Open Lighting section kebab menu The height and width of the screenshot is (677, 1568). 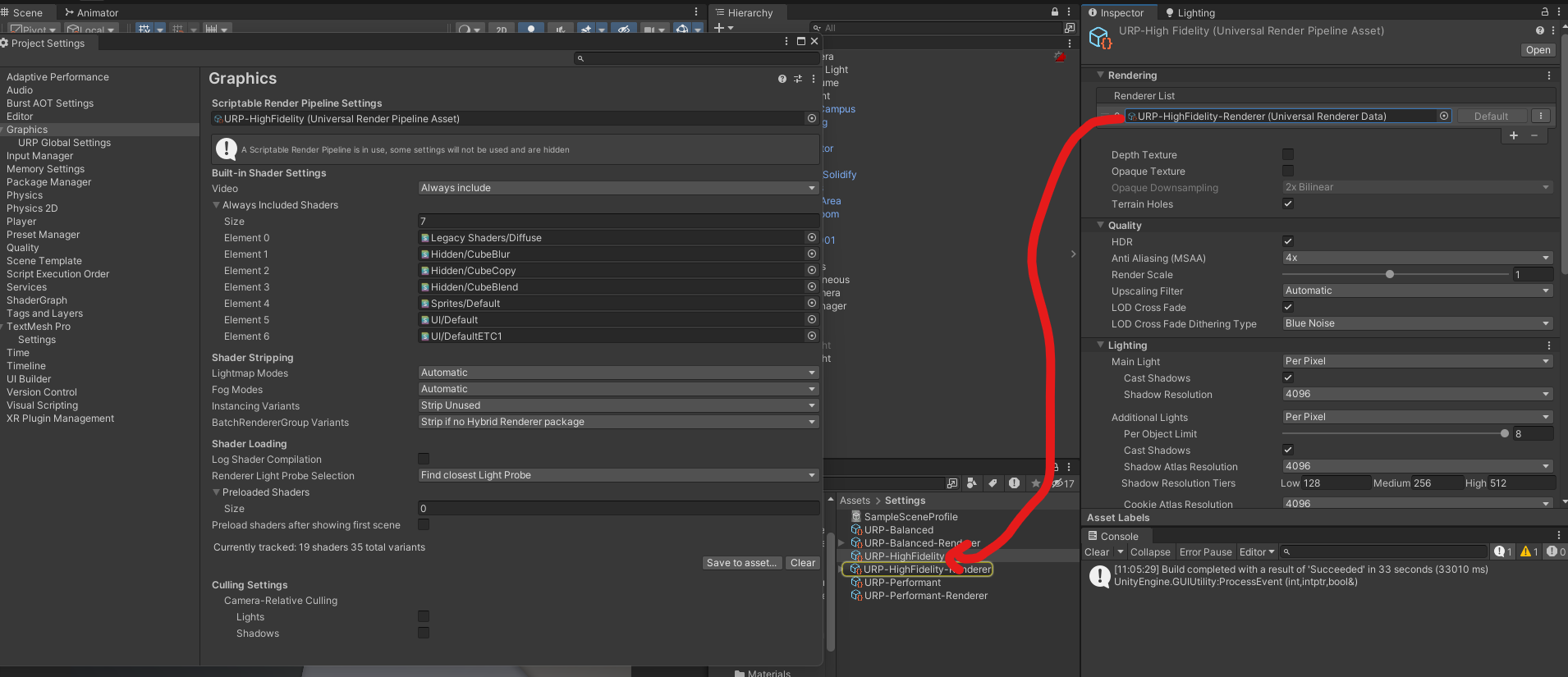click(x=1549, y=345)
